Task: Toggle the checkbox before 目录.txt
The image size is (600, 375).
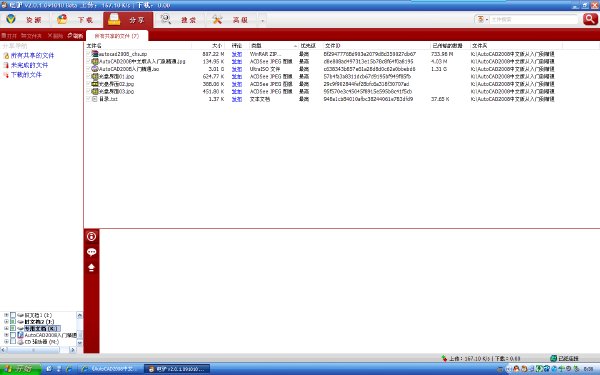Action: click(x=89, y=99)
